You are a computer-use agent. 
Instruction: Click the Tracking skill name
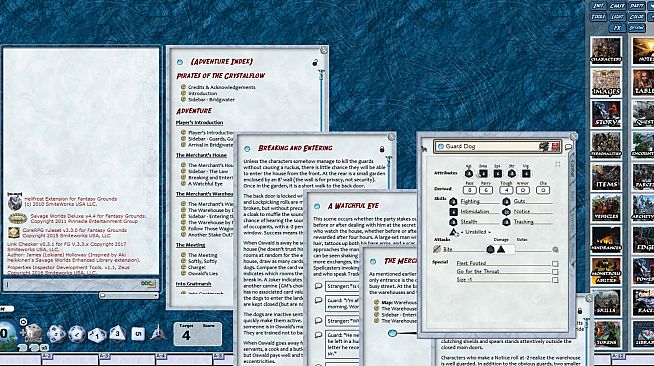click(523, 222)
